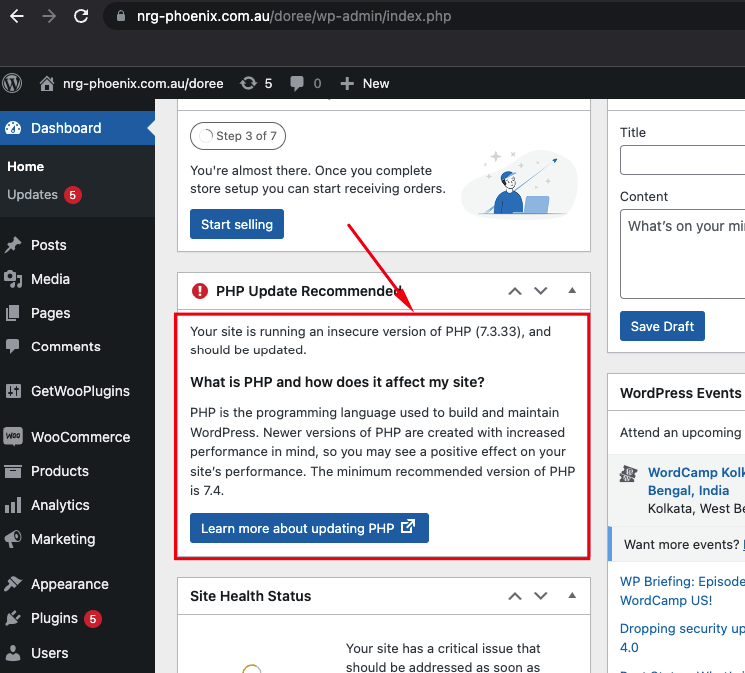The image size is (745, 673).
Task: Click the Start selling button
Action: (x=237, y=224)
